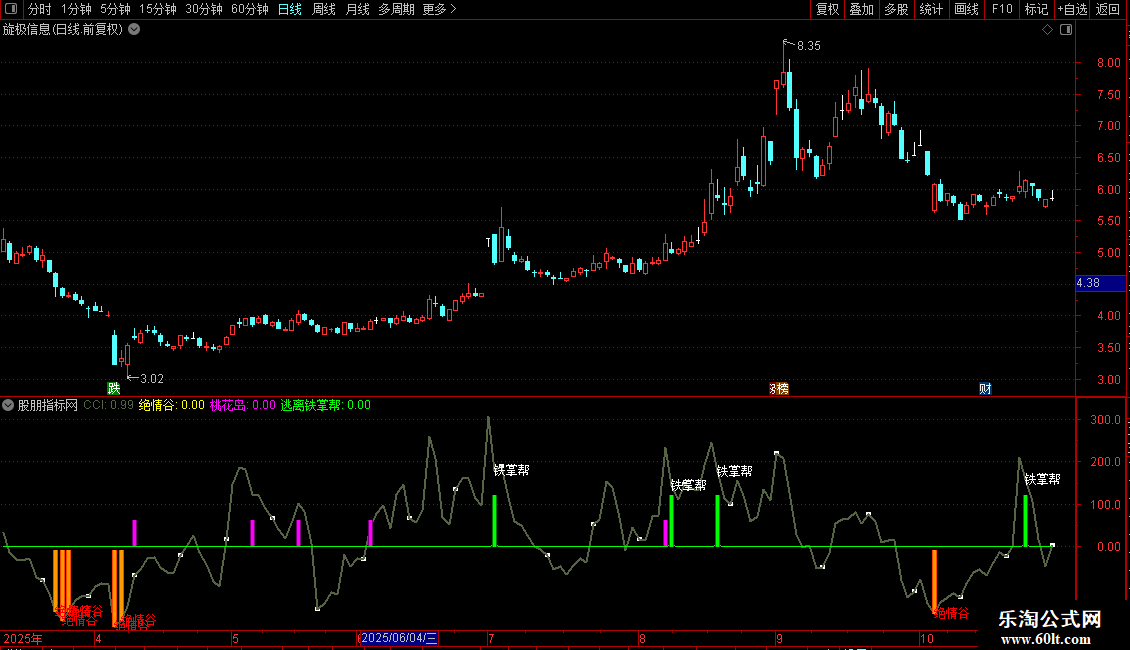Click month 9 on the time axis

click(x=779, y=638)
